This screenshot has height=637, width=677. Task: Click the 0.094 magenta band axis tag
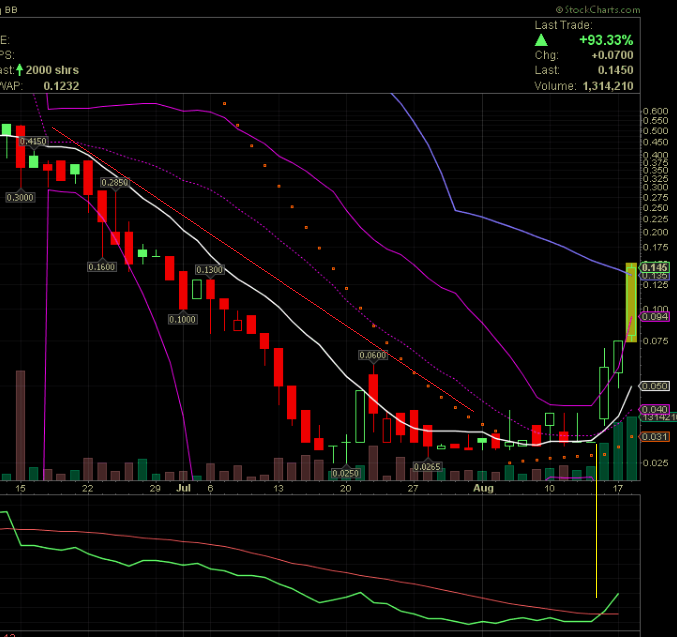(x=654, y=317)
